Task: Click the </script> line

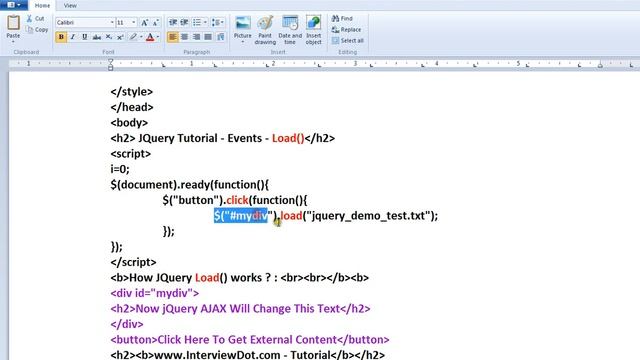Action: 133,262
